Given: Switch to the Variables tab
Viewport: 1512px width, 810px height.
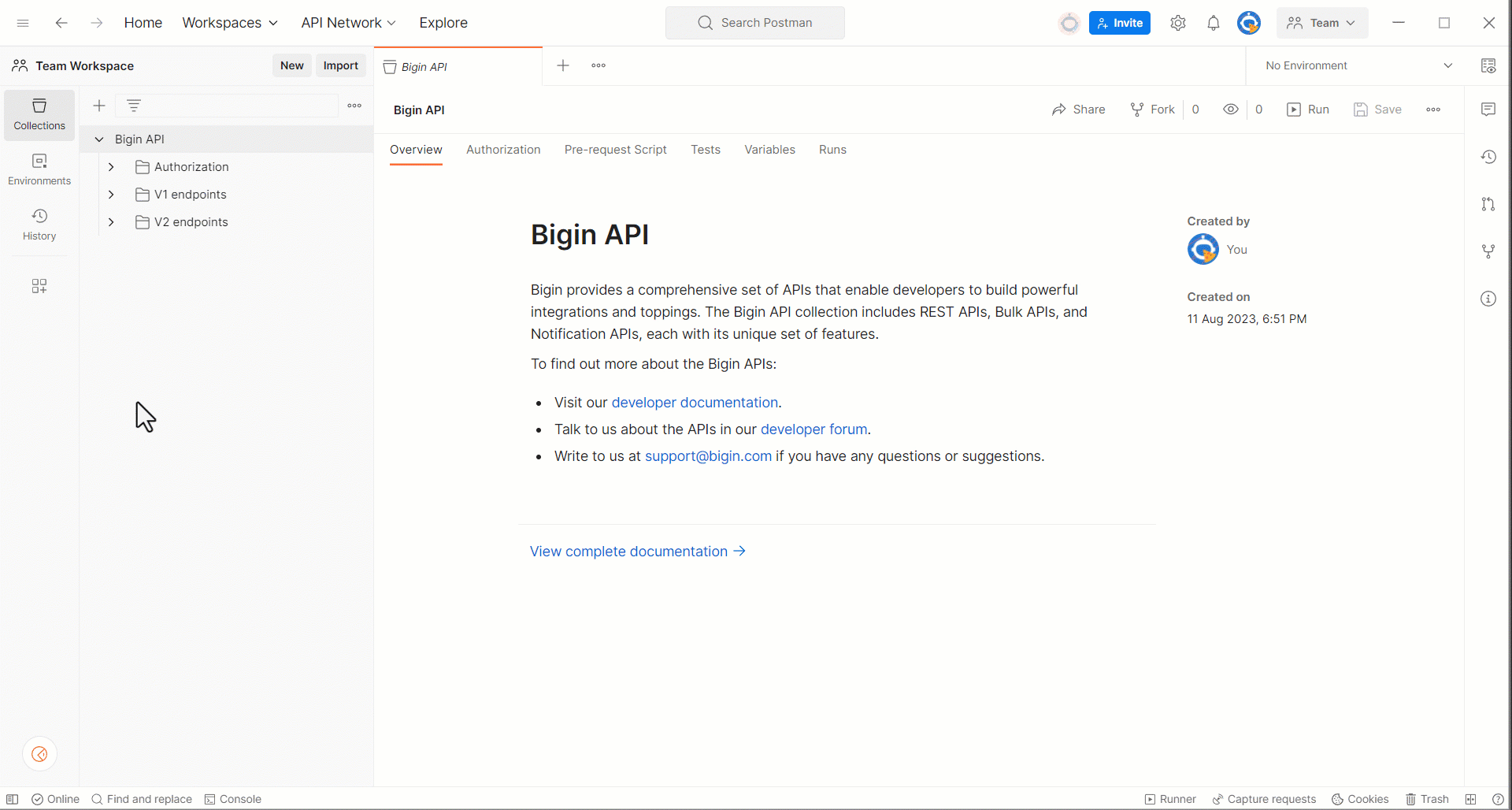Looking at the screenshot, I should pos(769,150).
